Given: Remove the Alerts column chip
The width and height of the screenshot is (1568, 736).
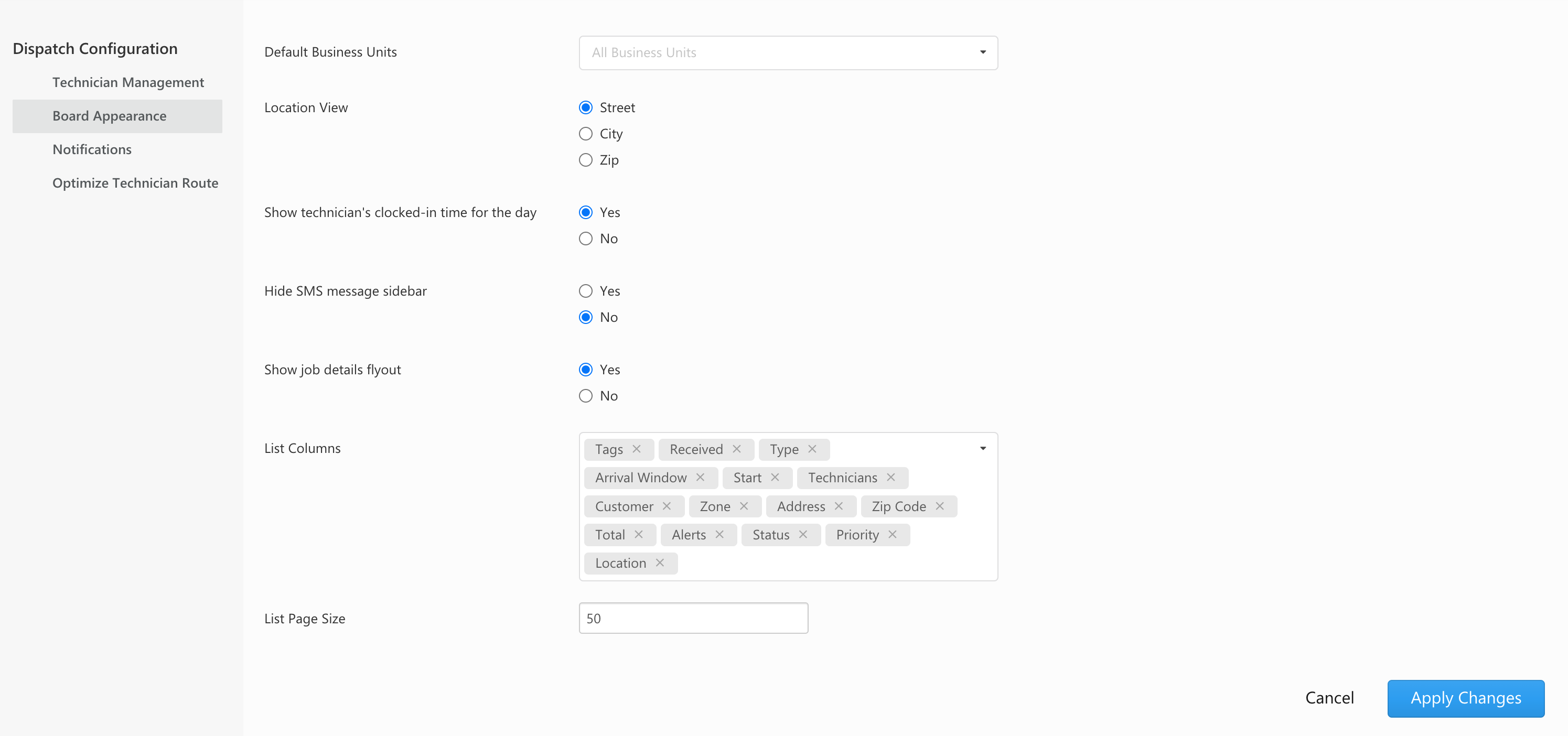Looking at the screenshot, I should coord(719,535).
